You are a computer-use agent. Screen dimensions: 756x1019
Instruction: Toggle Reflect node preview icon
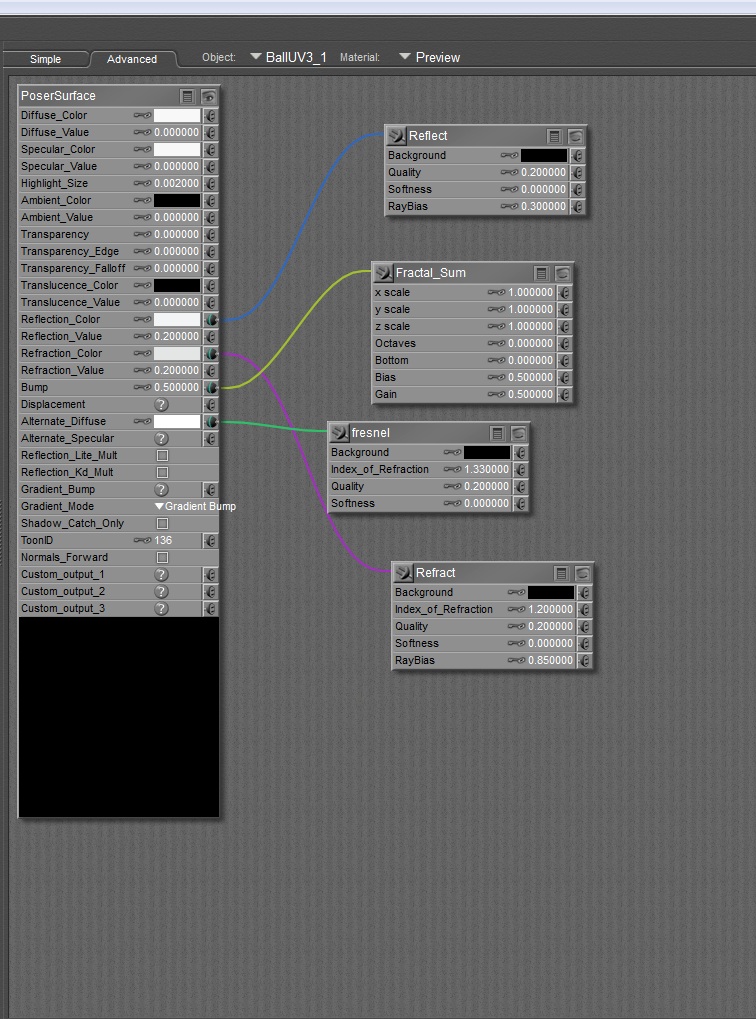[575, 136]
